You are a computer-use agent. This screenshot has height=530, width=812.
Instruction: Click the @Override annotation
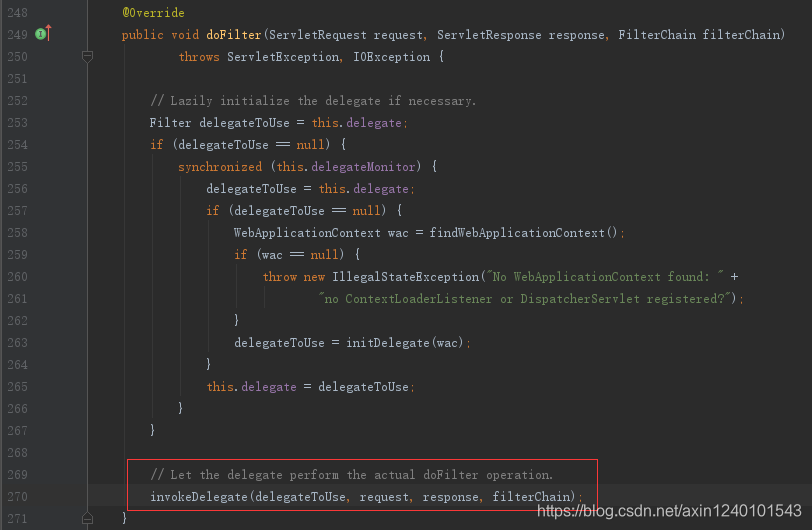(x=153, y=12)
